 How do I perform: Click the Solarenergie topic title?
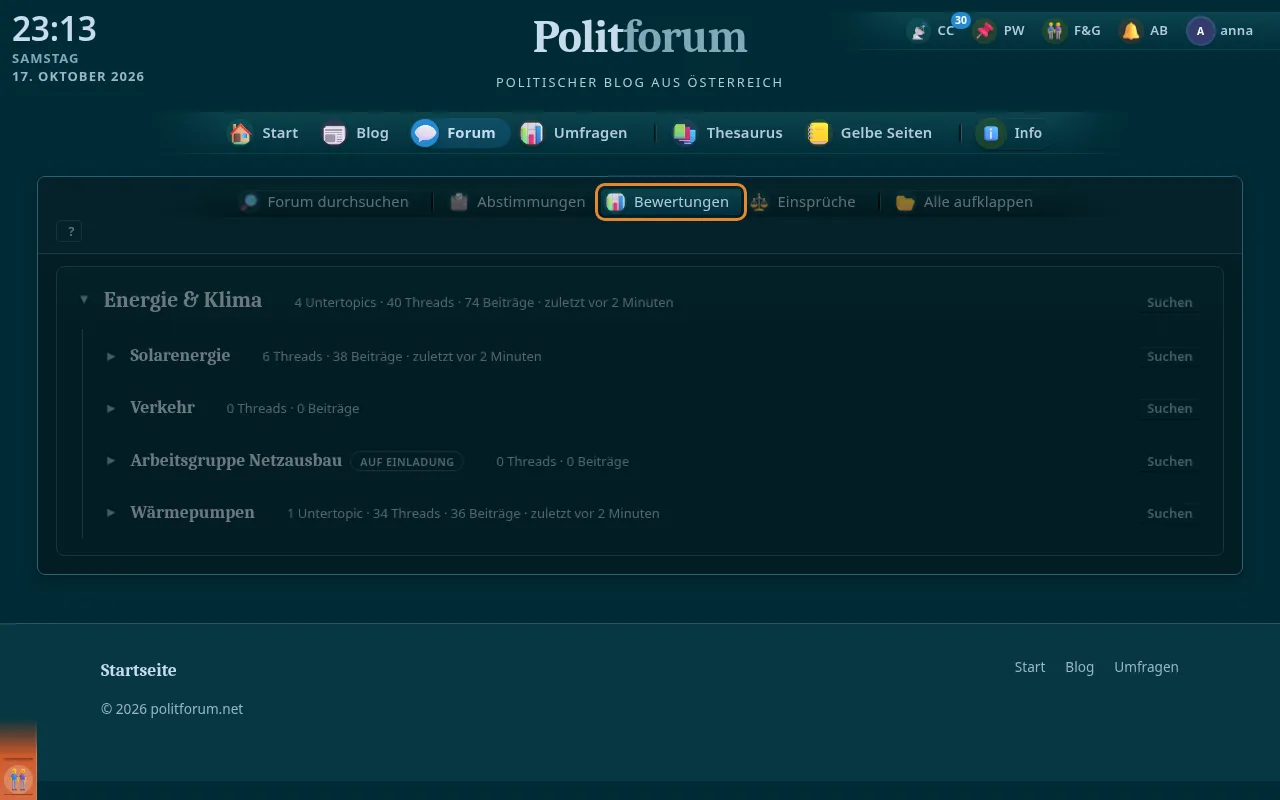pyautogui.click(x=180, y=356)
